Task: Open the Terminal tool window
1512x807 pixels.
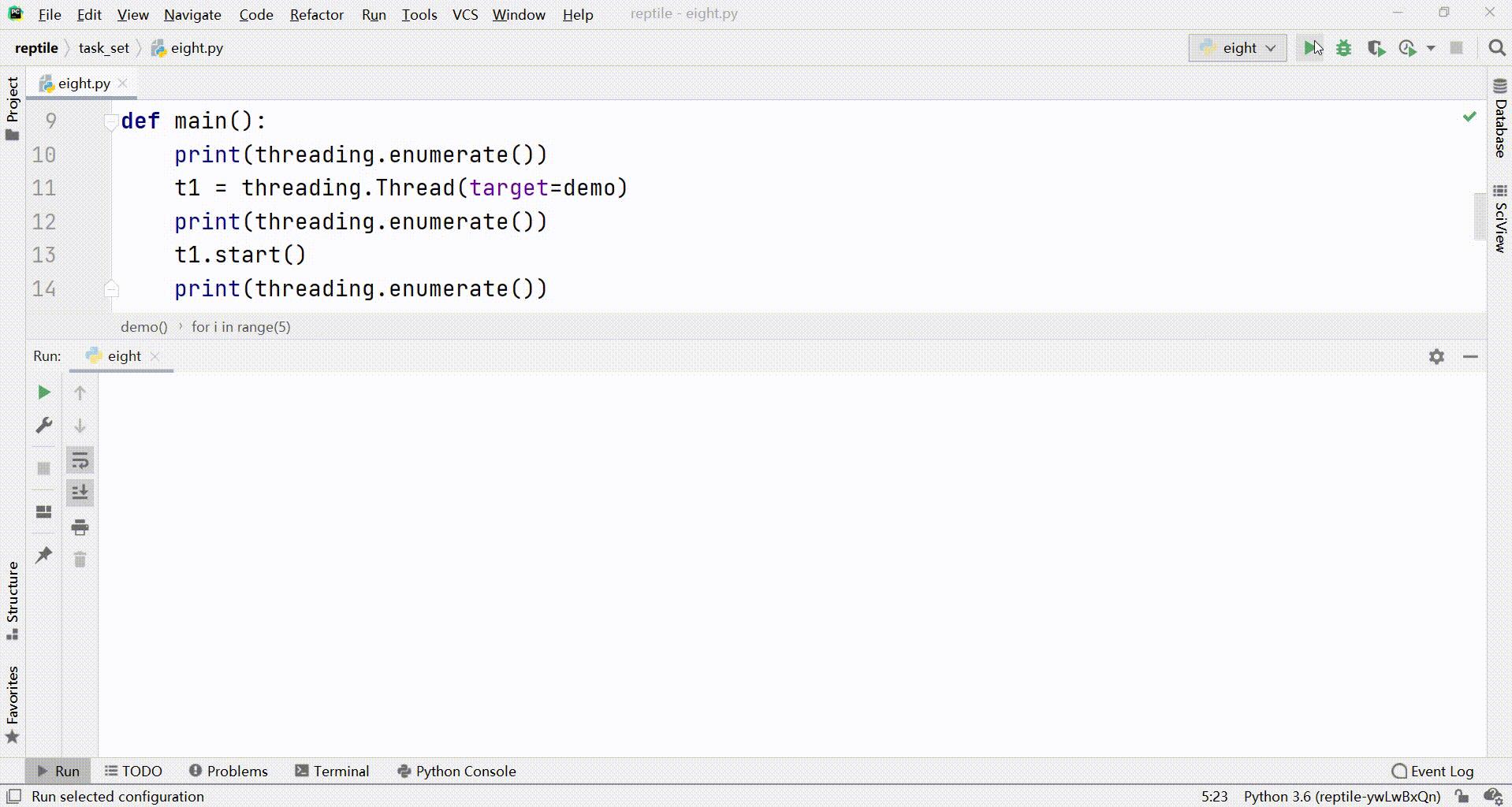Action: coord(332,771)
